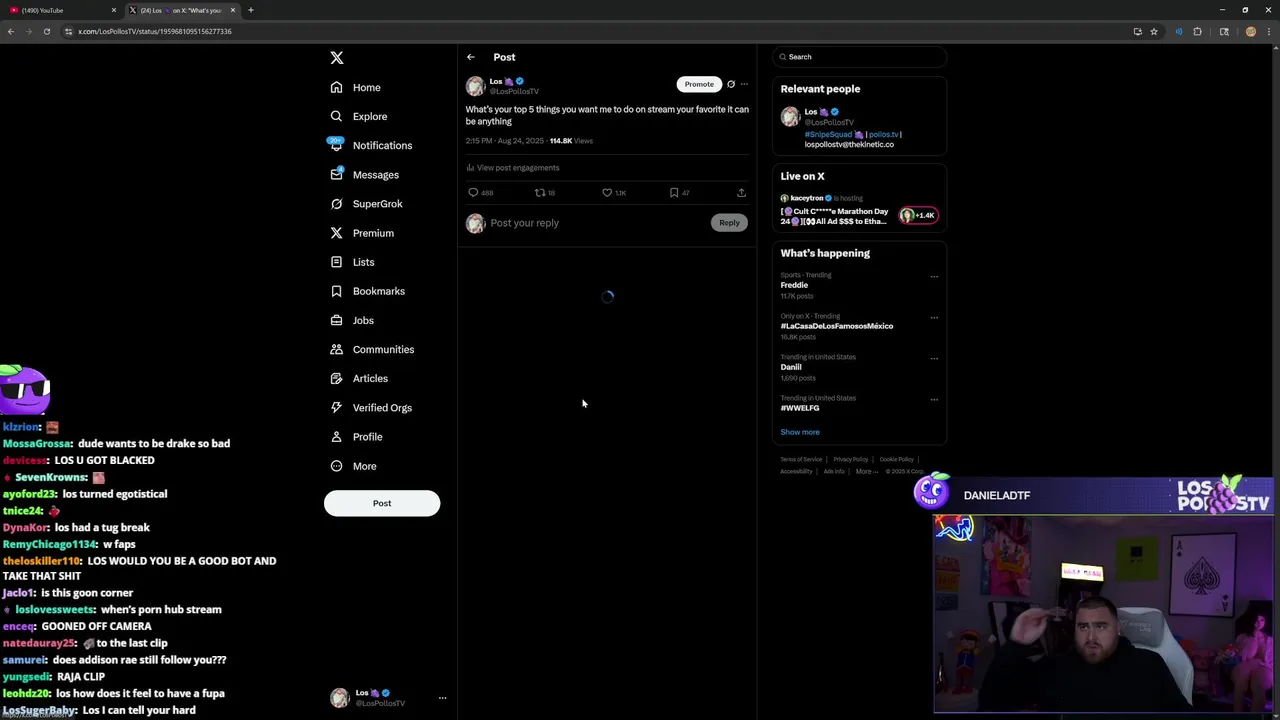
Task: Open Freddie trending topic
Action: (x=794, y=285)
